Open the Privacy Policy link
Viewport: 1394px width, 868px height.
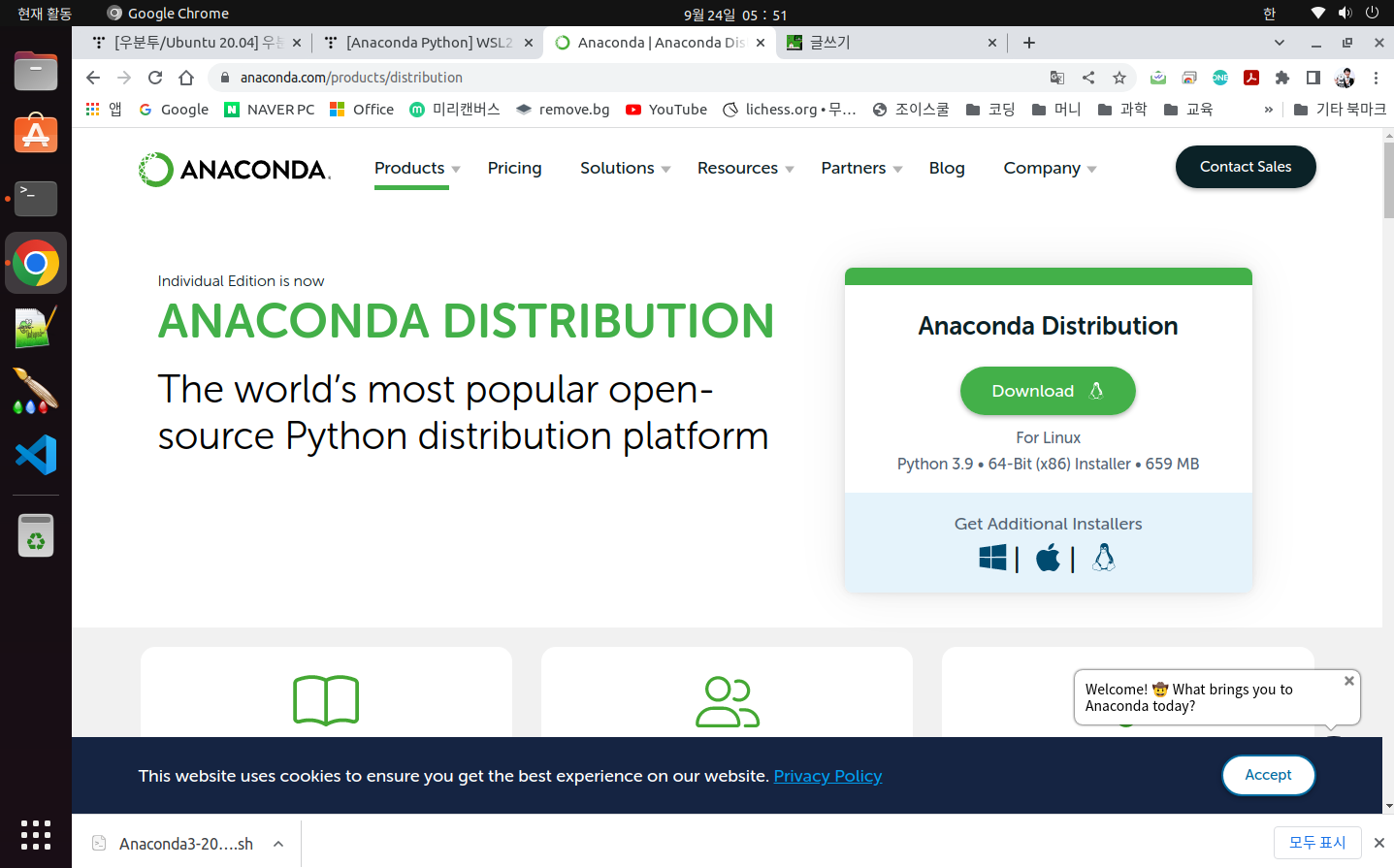click(827, 776)
